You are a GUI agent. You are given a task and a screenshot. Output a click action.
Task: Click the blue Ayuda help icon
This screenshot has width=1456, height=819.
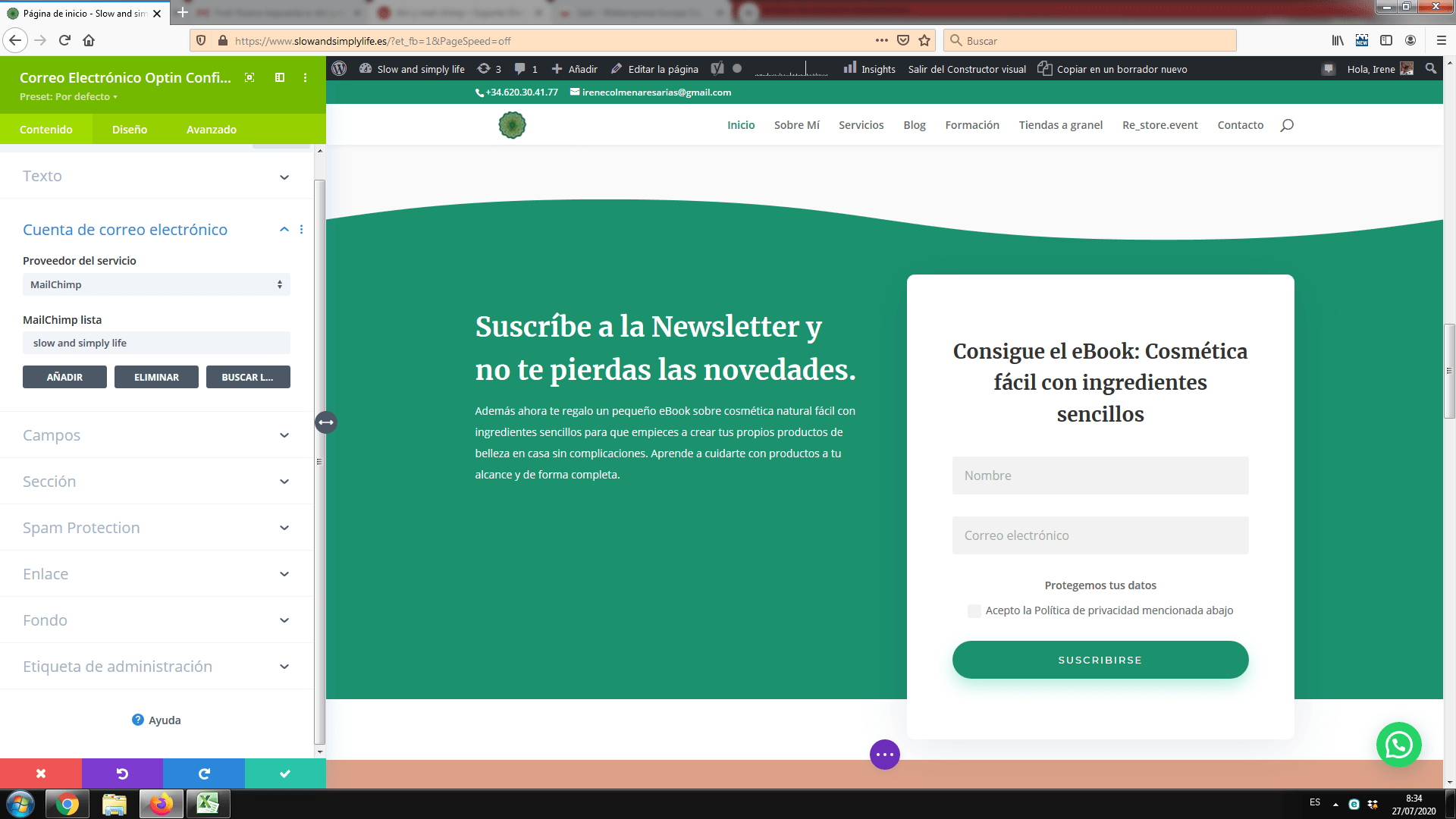(138, 720)
